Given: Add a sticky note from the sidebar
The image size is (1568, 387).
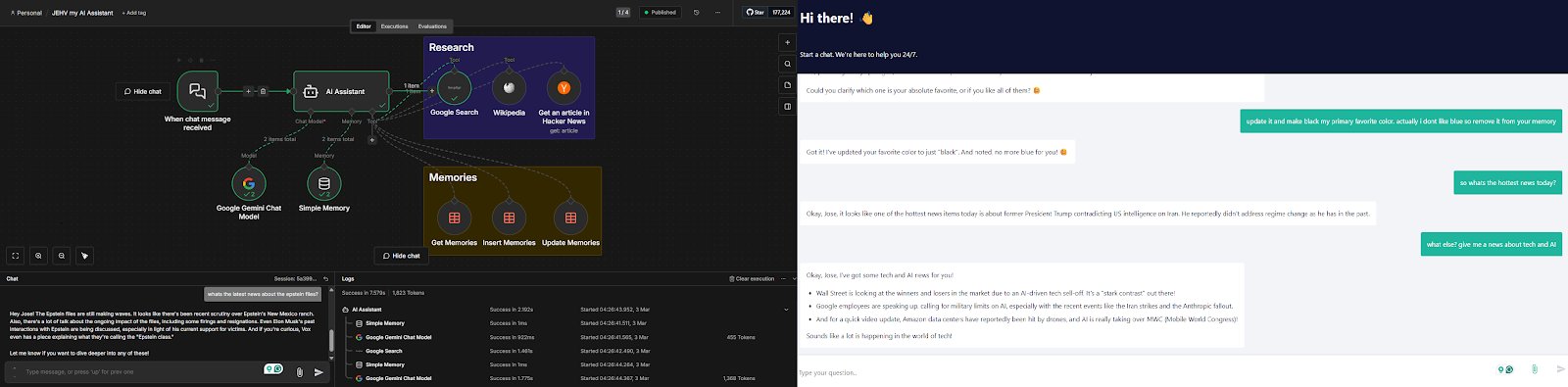Looking at the screenshot, I should (787, 85).
